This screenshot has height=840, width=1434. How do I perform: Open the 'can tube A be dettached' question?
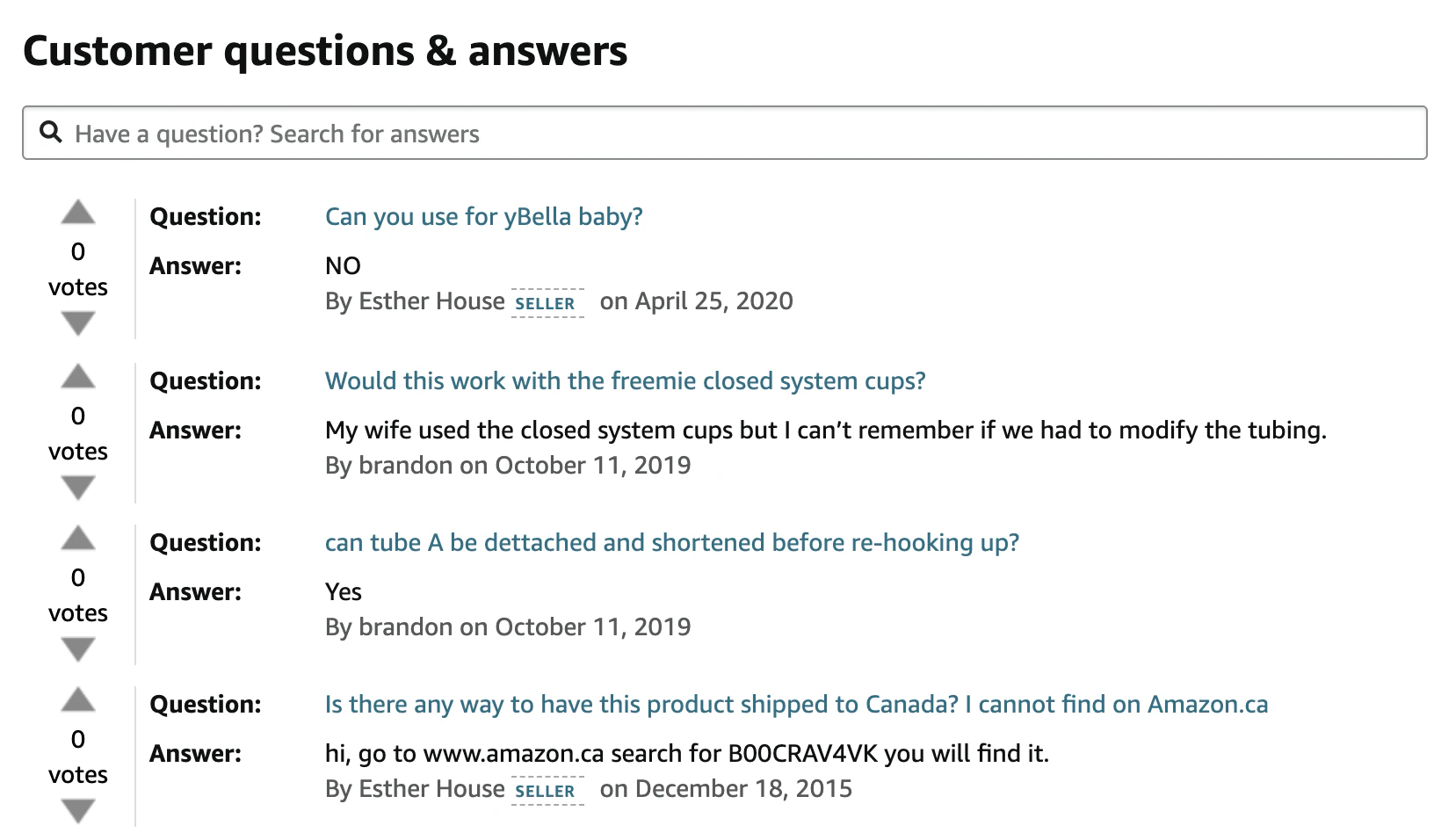pyautogui.click(x=672, y=543)
